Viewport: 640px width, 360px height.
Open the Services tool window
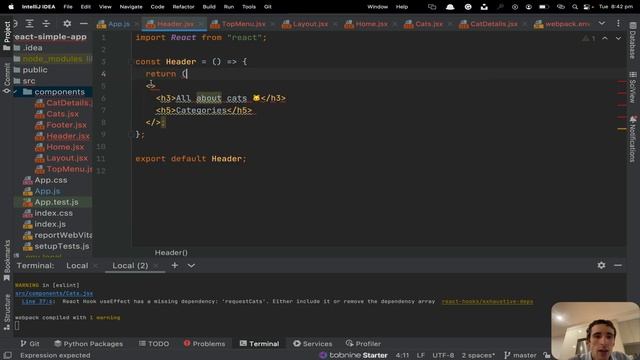[313, 344]
